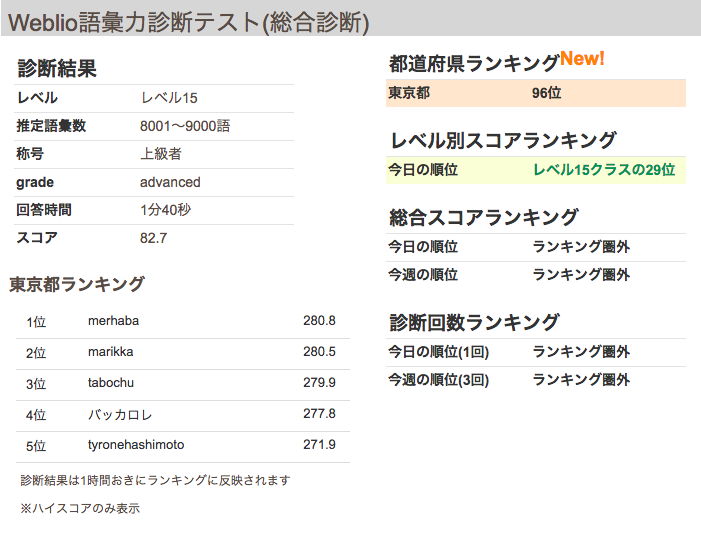The width and height of the screenshot is (701, 535).
Task: Click tabochu's score 279.9
Action: 319,383
